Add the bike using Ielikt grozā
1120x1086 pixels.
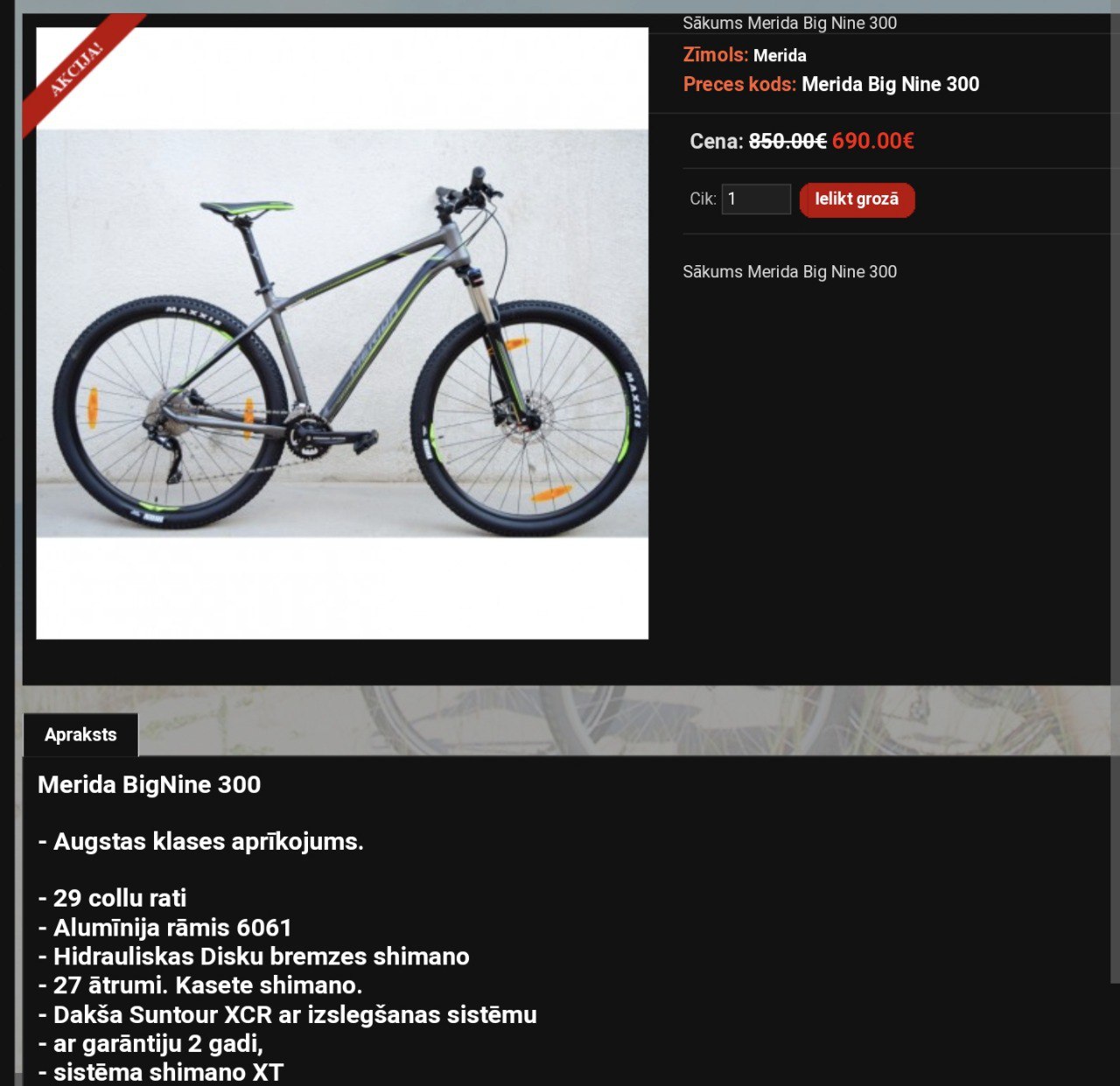click(x=857, y=200)
